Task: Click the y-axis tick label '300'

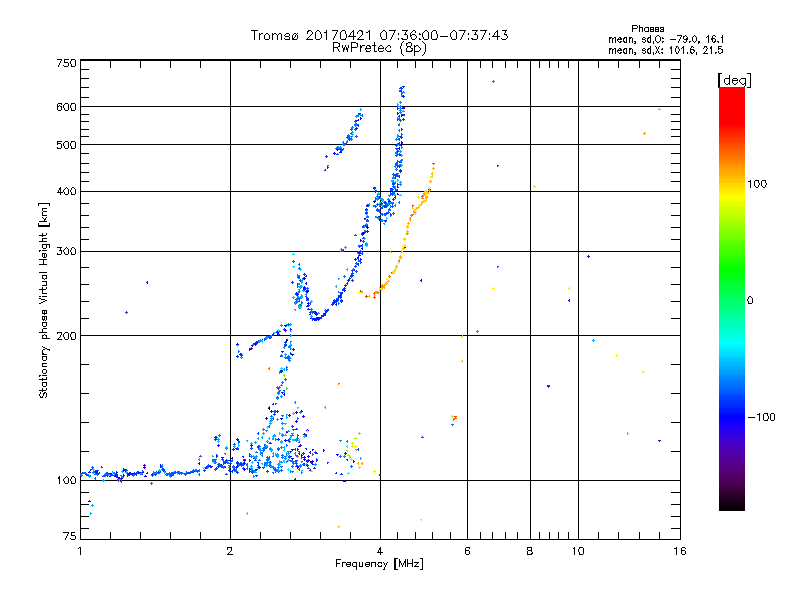Action: pos(66,252)
